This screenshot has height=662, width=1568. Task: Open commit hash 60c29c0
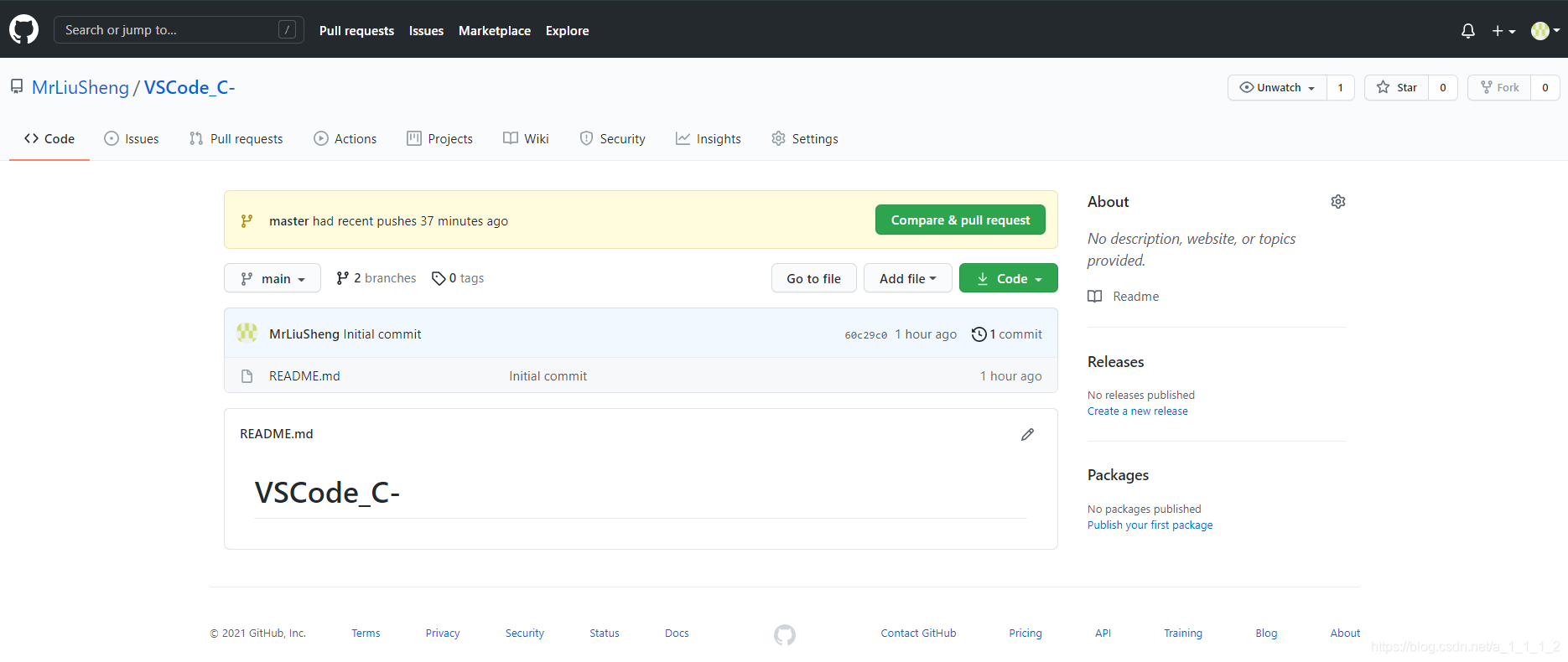tap(865, 334)
